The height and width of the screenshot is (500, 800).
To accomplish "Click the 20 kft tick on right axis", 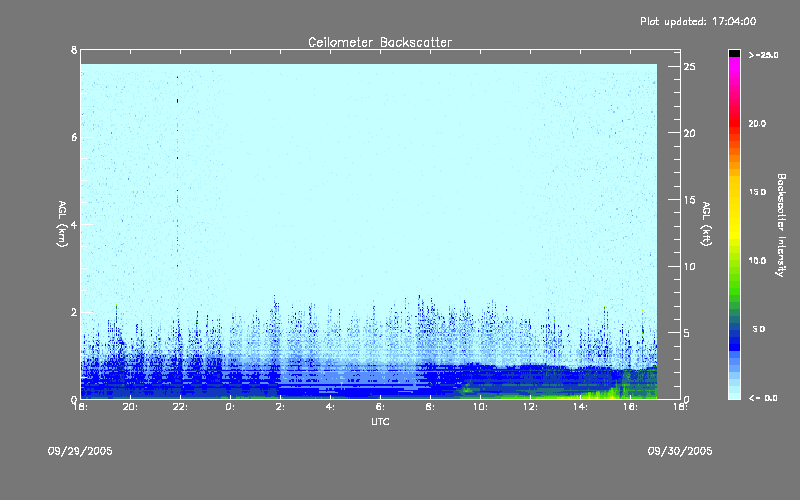I will [689, 133].
